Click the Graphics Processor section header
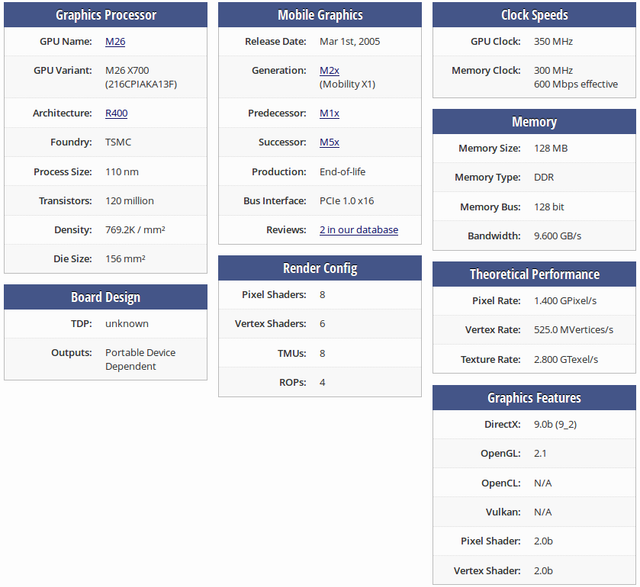 [x=106, y=15]
